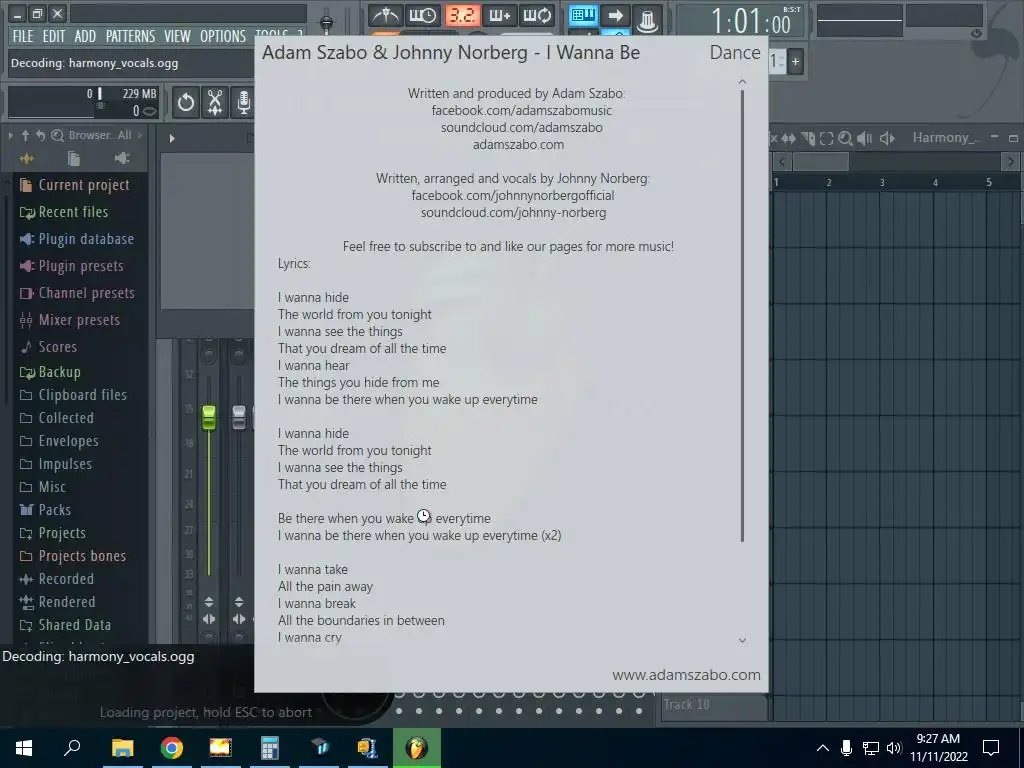Click the piano roll zoom magnifier icon
The width and height of the screenshot is (1024, 768).
pyautogui.click(x=845, y=138)
